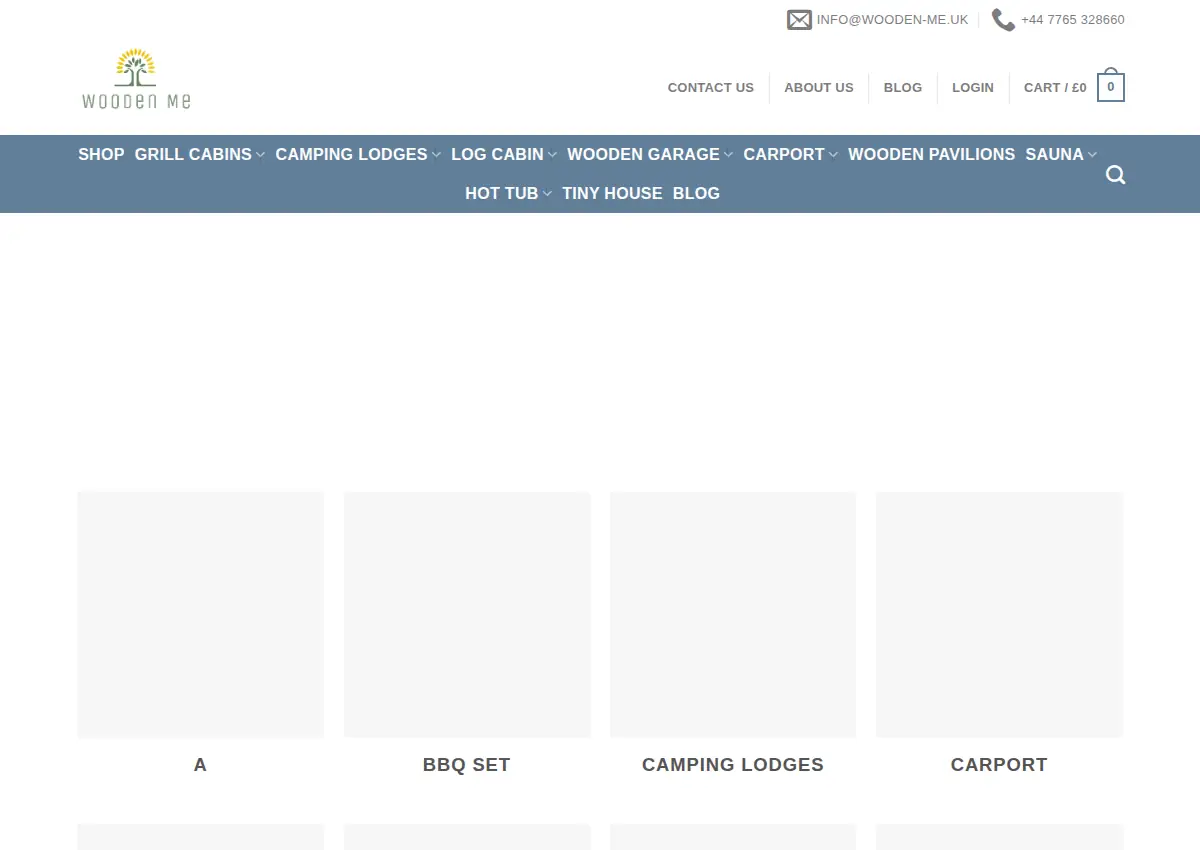Screen dimensions: 1200x850
Task: Open the Camping Lodges category thumbnail
Action: pos(733,614)
